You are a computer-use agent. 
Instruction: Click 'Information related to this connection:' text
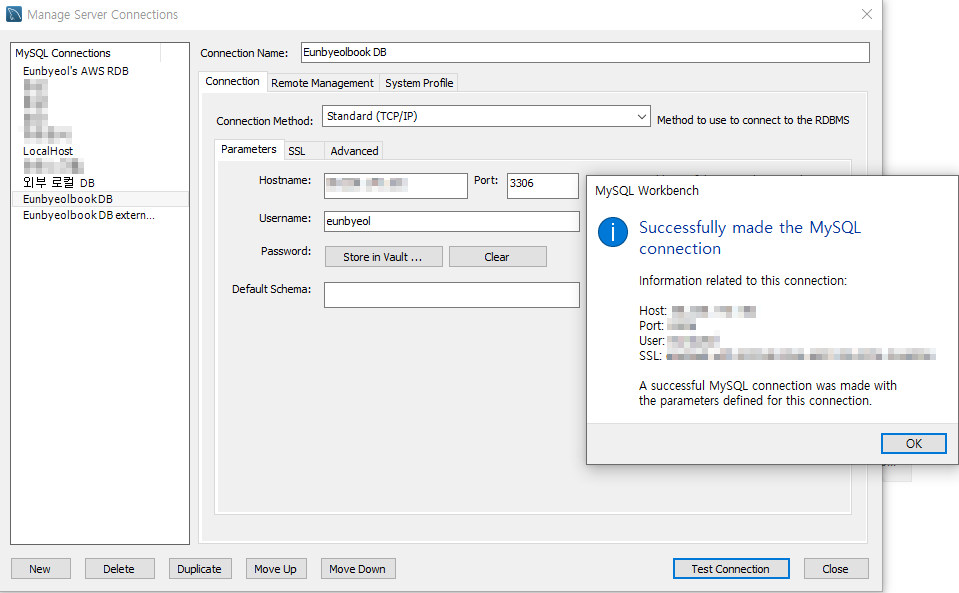(x=743, y=281)
